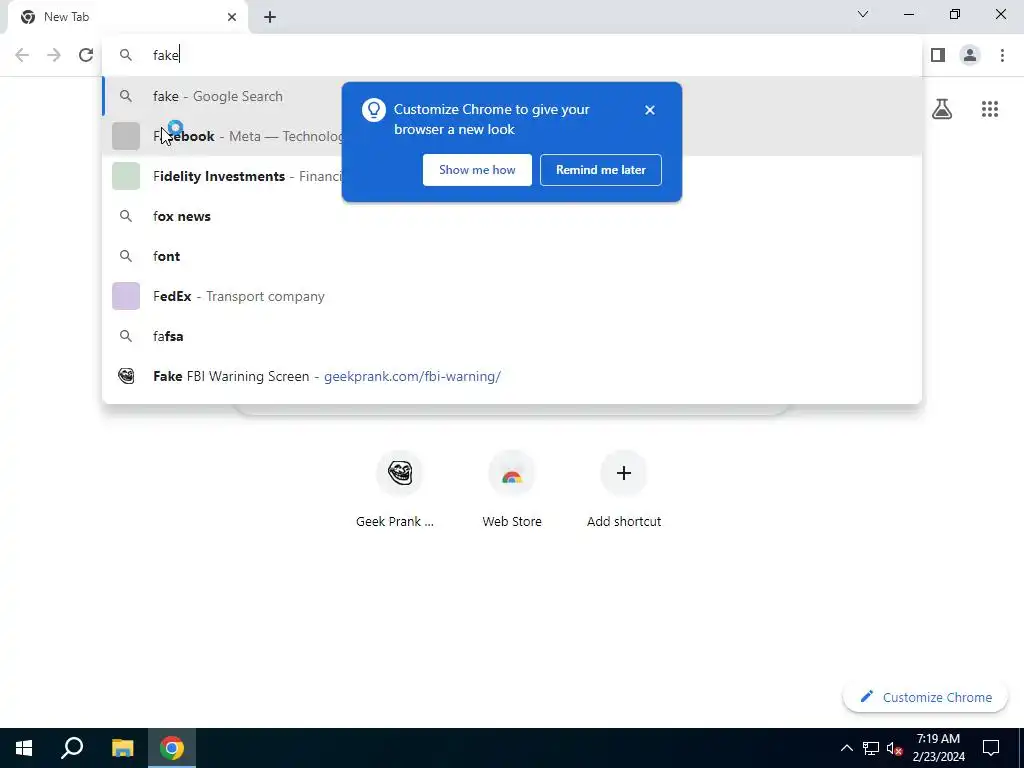
Task: Select the Facebook suggestion
Action: pos(512,136)
